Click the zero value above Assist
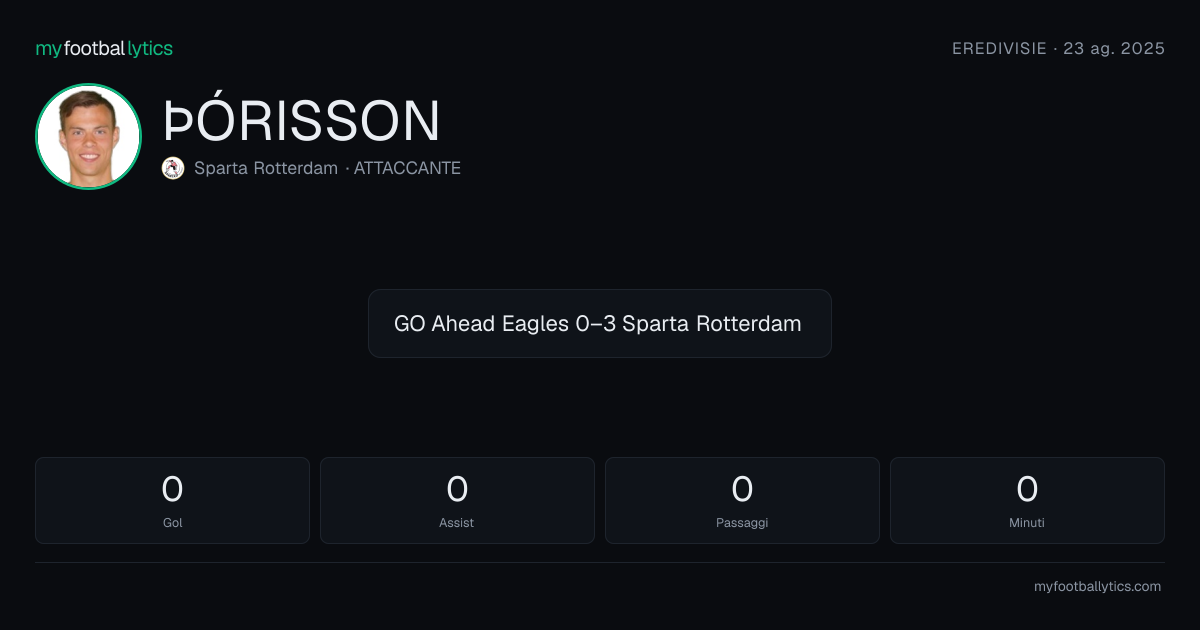This screenshot has height=630, width=1200. (457, 489)
